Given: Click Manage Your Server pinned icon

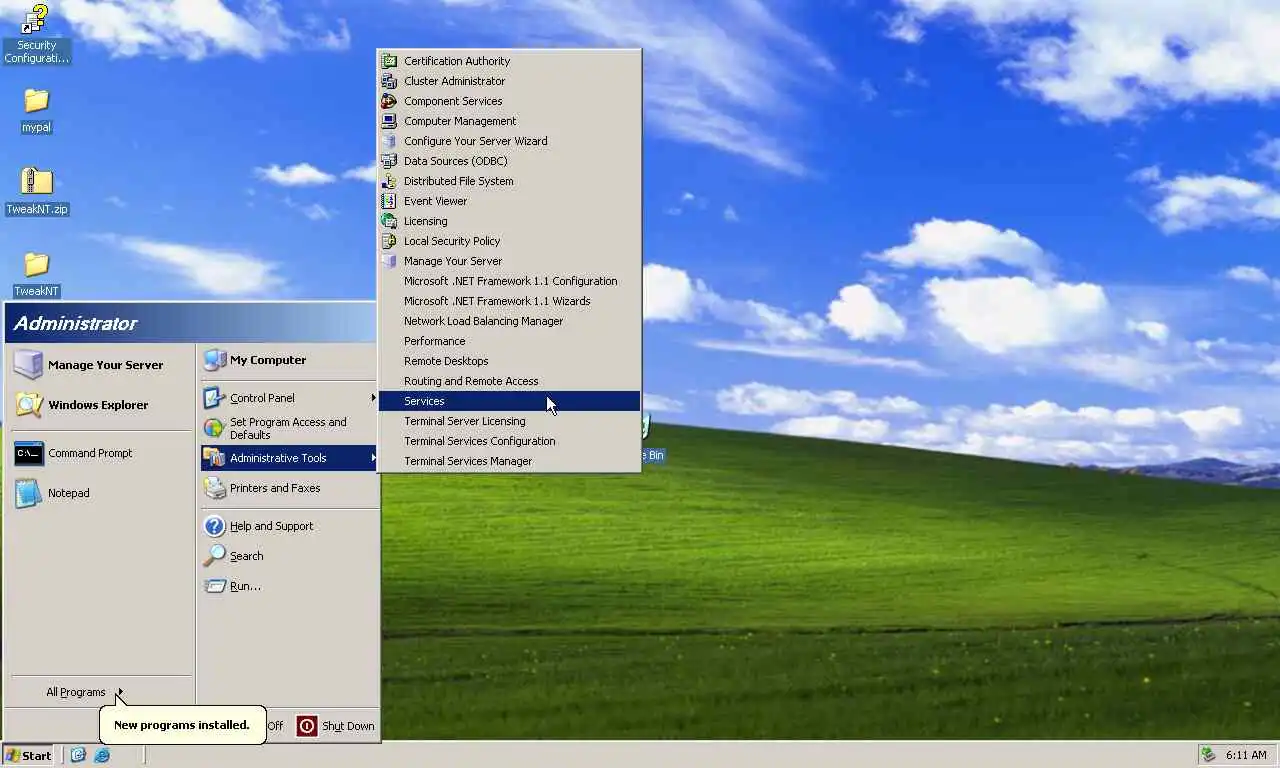Looking at the screenshot, I should pyautogui.click(x=28, y=365).
